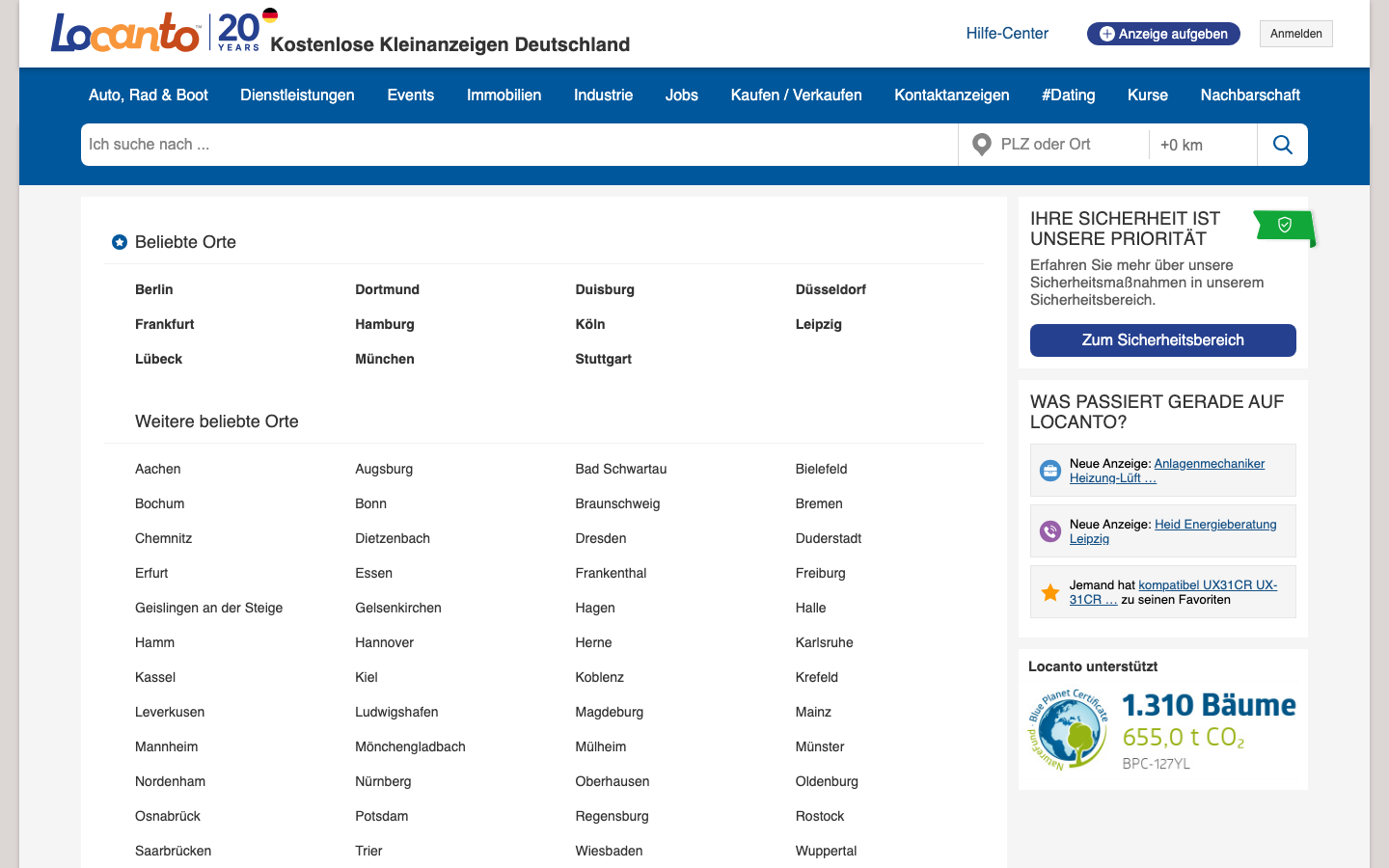Select Hamburg from popular places
Viewport: 1389px width, 868px height.
[x=385, y=324]
